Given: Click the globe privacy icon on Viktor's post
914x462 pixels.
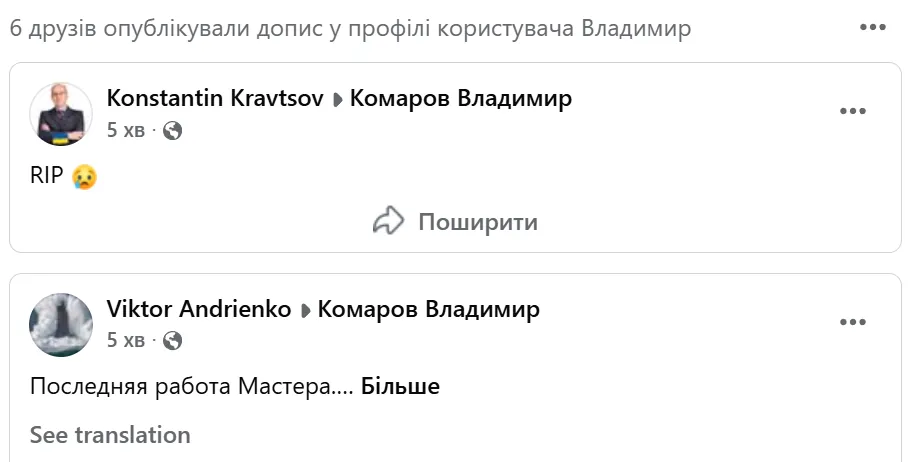Looking at the screenshot, I should tap(173, 341).
